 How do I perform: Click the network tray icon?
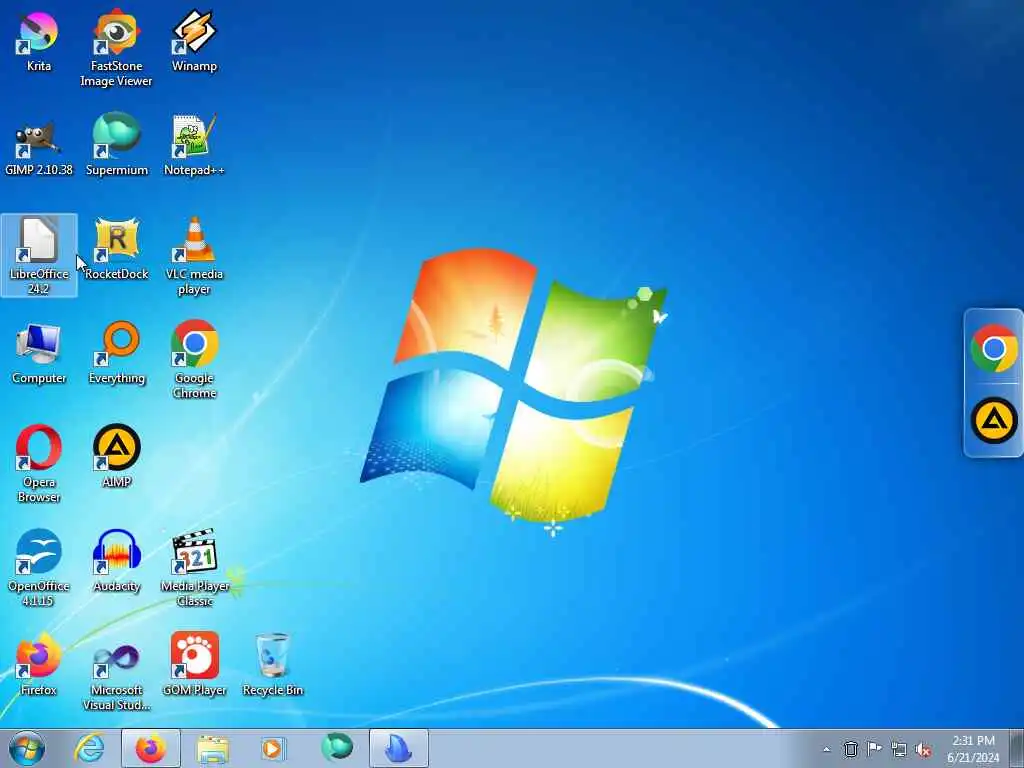899,749
